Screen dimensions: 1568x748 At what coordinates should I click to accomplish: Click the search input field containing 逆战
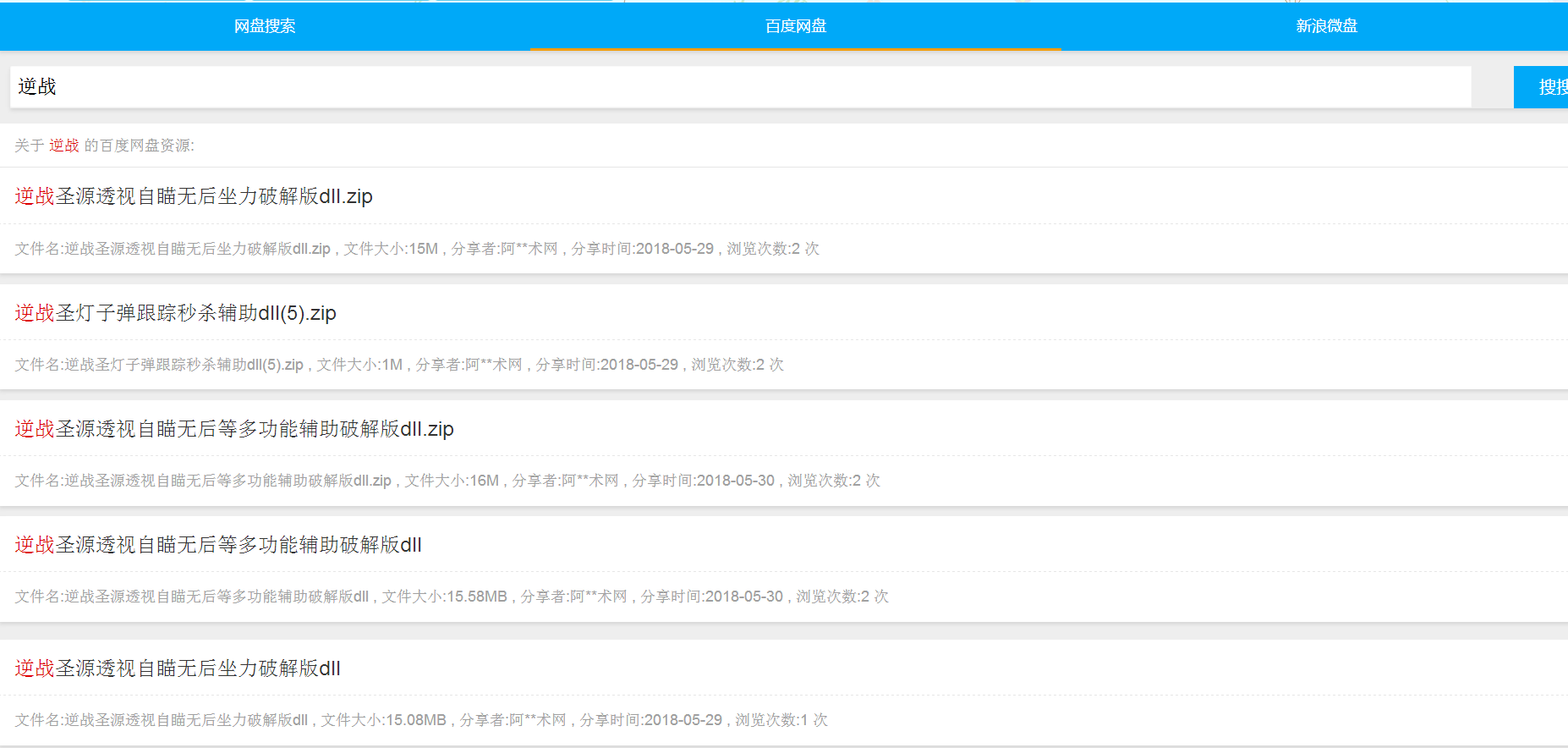[740, 86]
